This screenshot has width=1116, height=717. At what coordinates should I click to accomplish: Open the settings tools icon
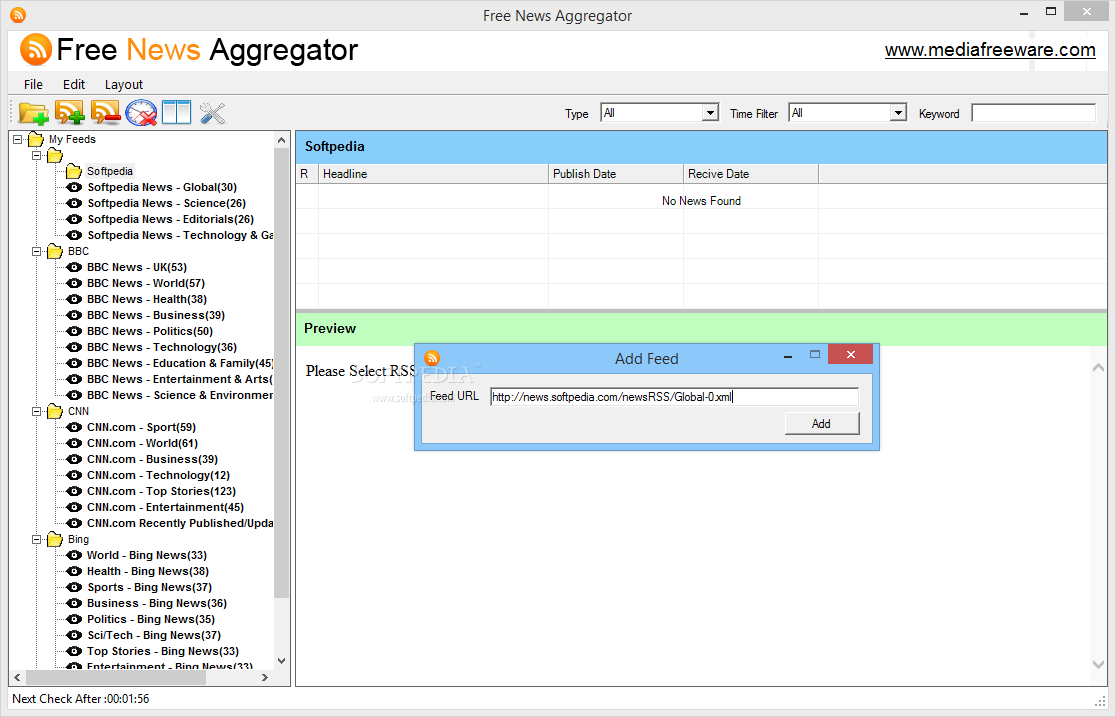tap(212, 112)
